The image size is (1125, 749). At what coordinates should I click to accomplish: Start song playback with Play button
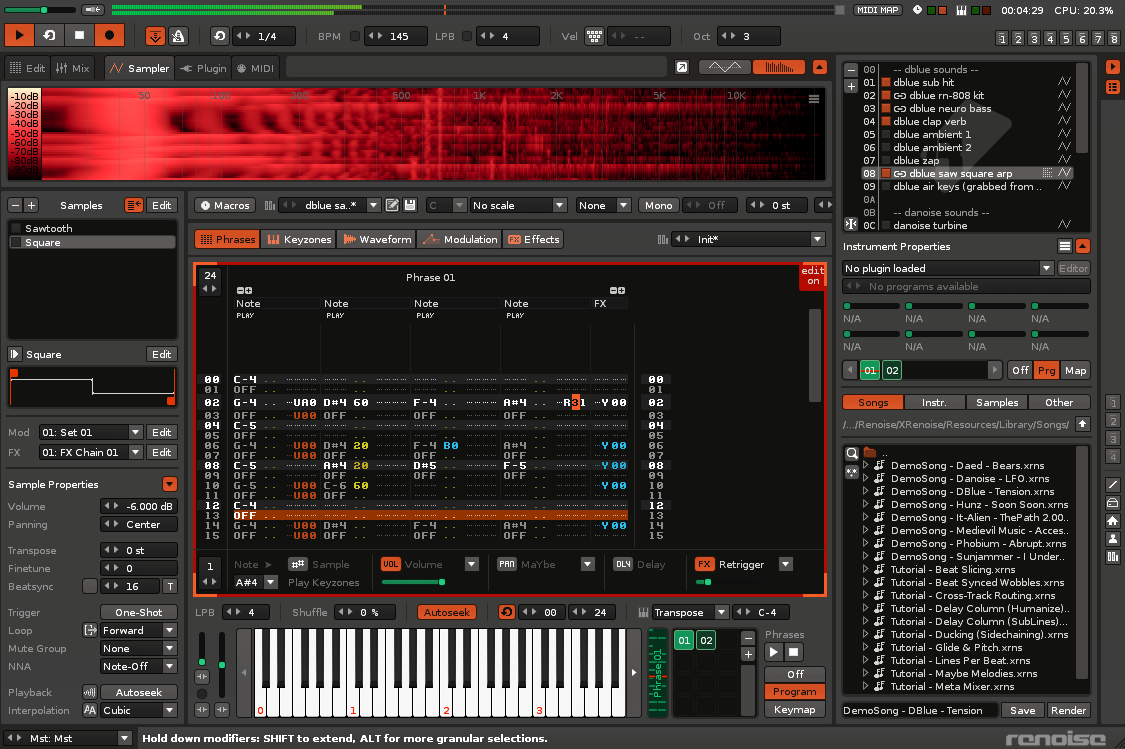(19, 35)
